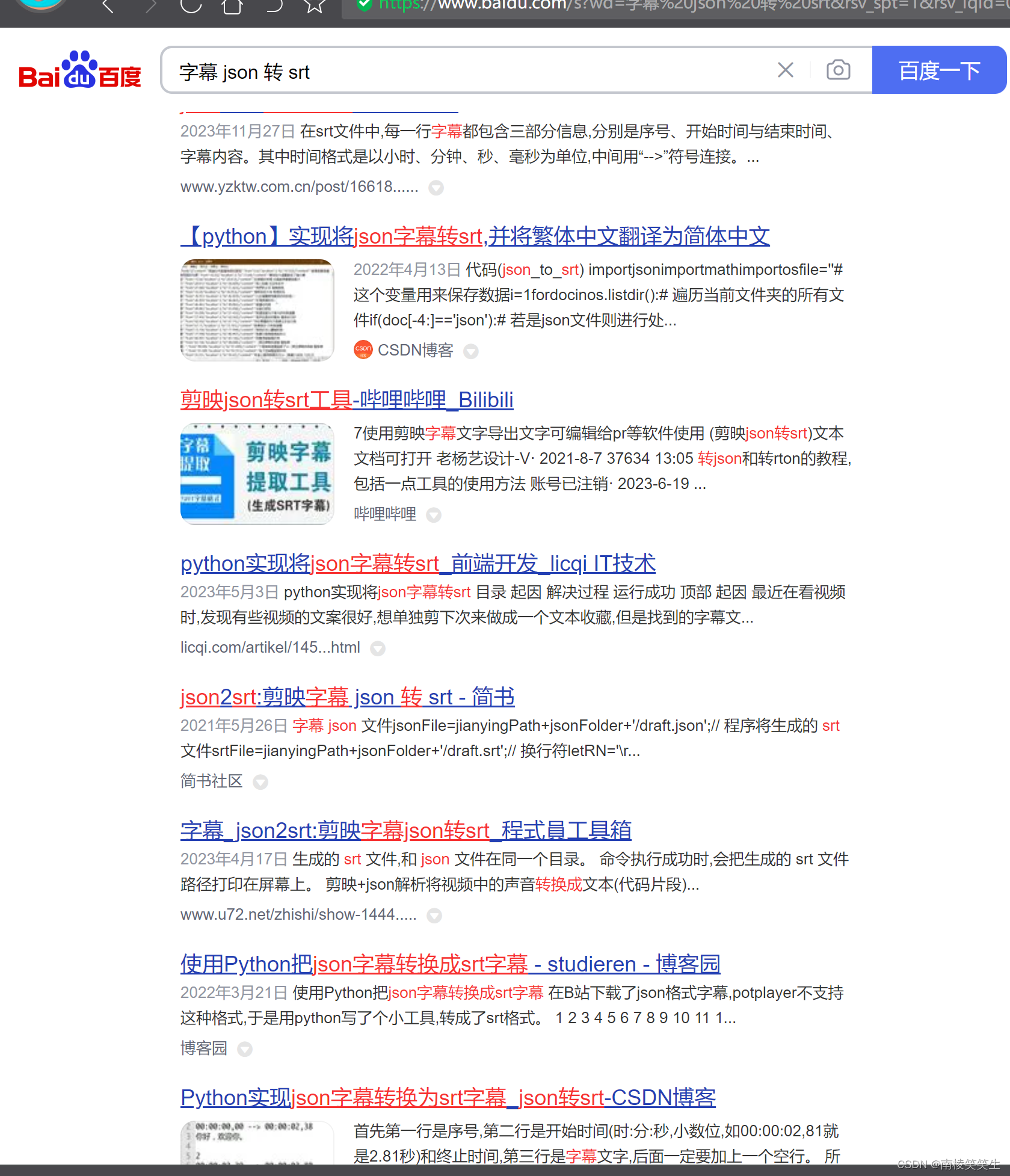Open python实现将json字幕转srt_前端开发_licqi IT技术 link
The height and width of the screenshot is (1176, 1010).
tap(418, 564)
